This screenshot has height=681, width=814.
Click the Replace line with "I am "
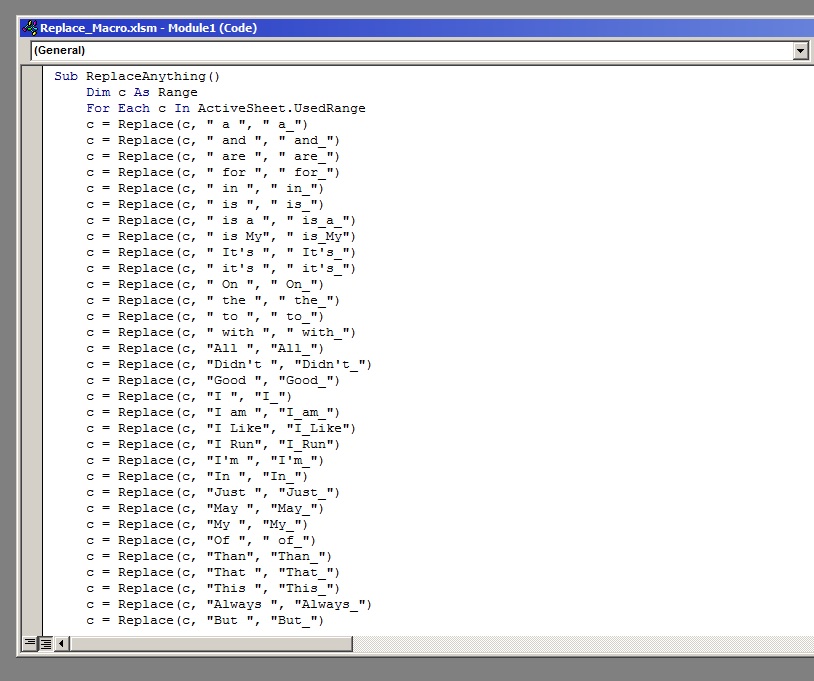click(x=213, y=413)
